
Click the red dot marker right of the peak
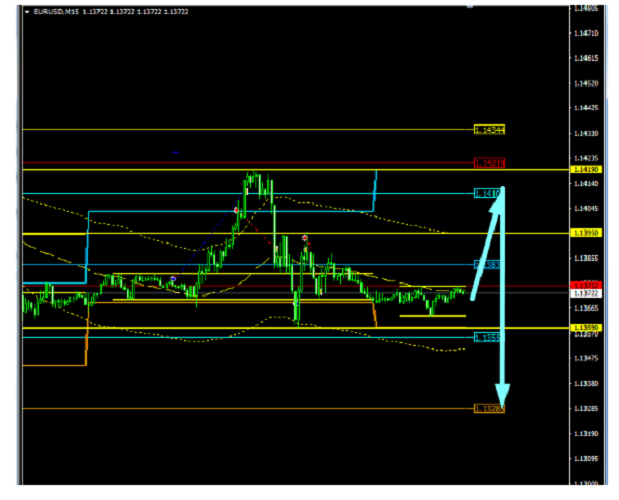(x=304, y=238)
